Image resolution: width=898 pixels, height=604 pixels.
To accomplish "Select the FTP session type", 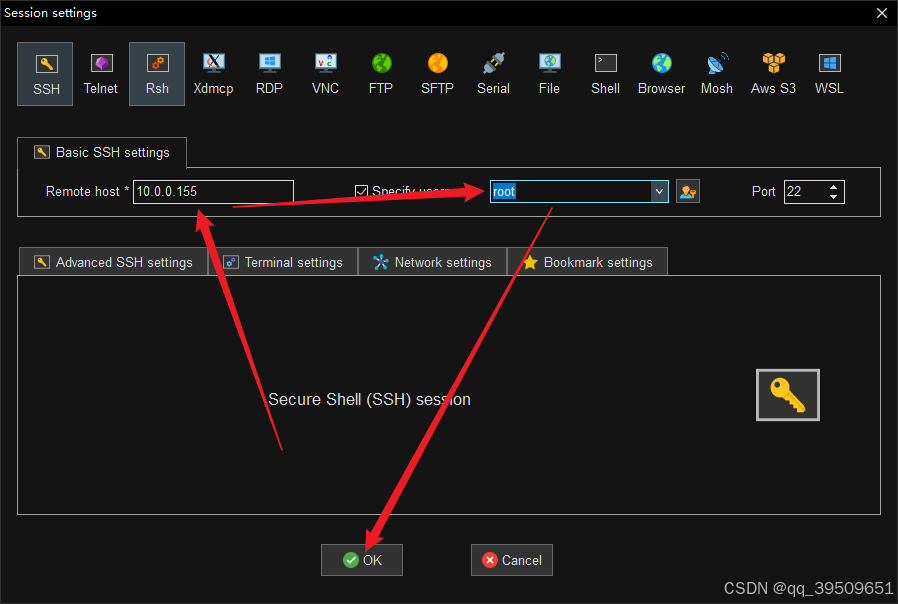I will point(381,74).
